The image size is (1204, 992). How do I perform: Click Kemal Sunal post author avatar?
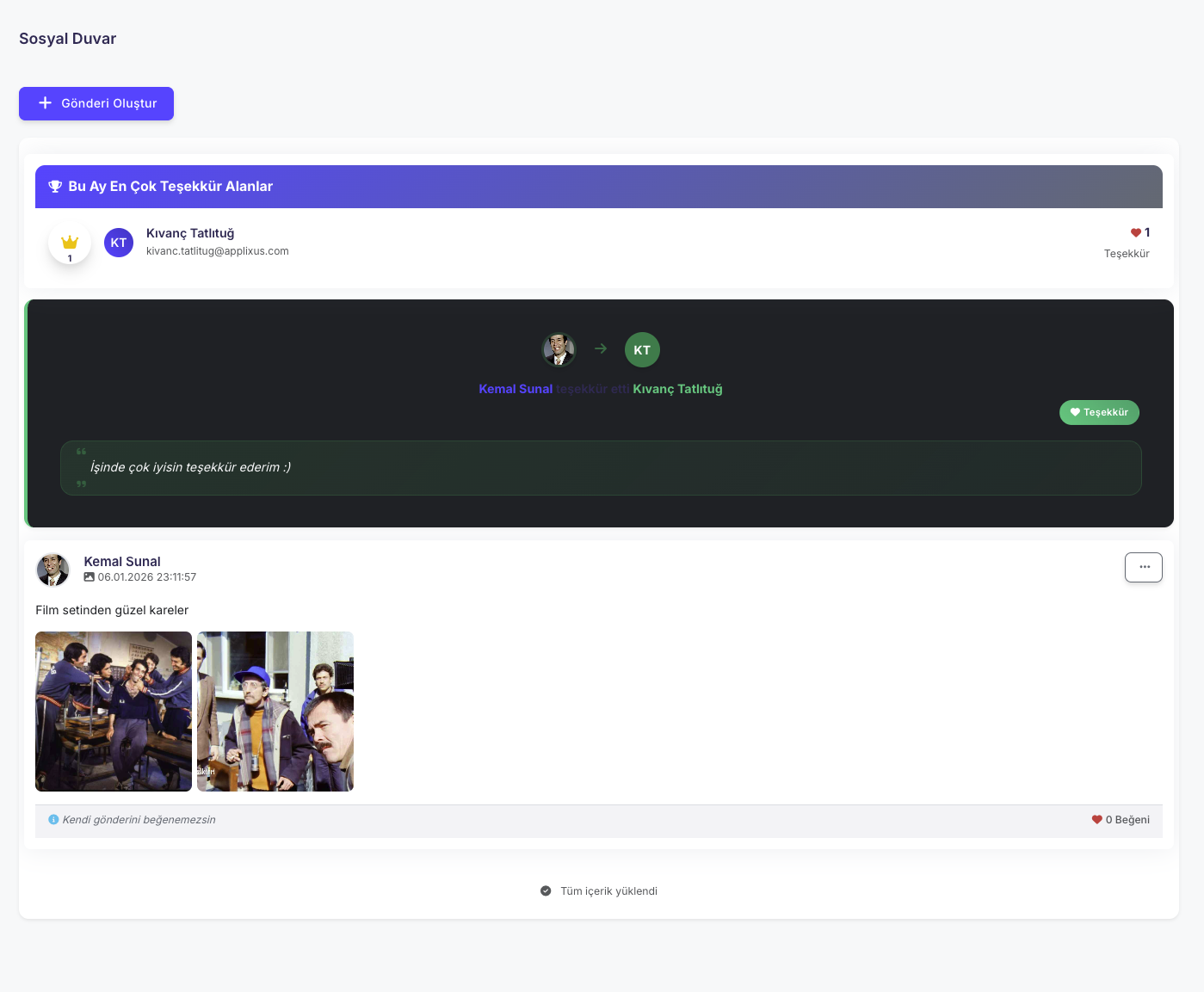click(52, 570)
